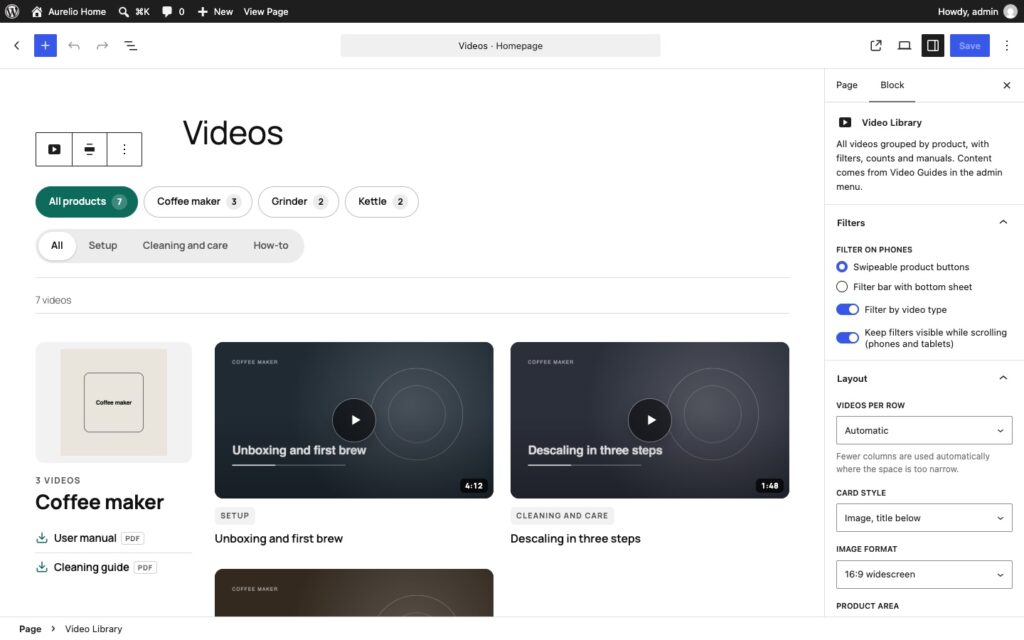Click the Videos page heading
The height and width of the screenshot is (640, 1024).
(x=232, y=133)
